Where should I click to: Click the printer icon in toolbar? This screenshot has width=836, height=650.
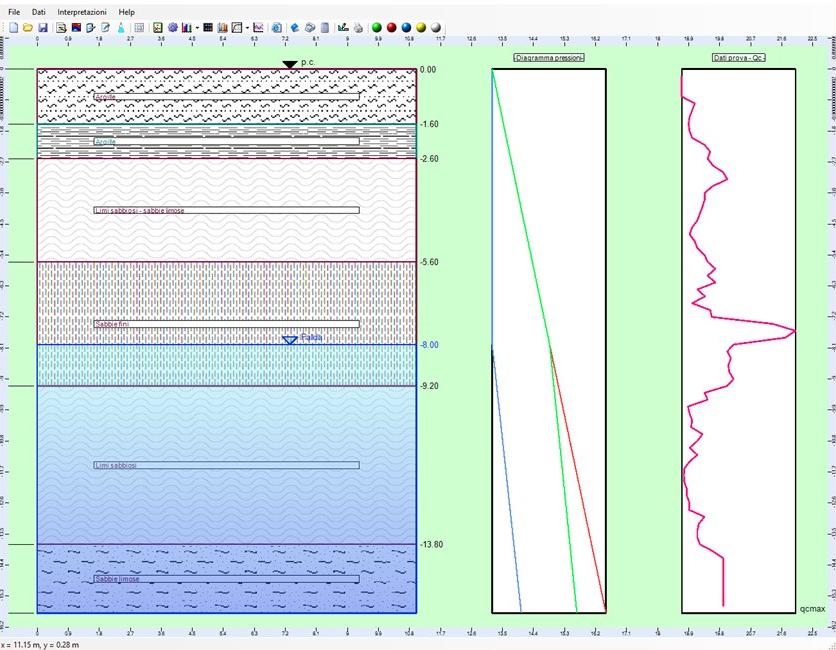coord(358,28)
